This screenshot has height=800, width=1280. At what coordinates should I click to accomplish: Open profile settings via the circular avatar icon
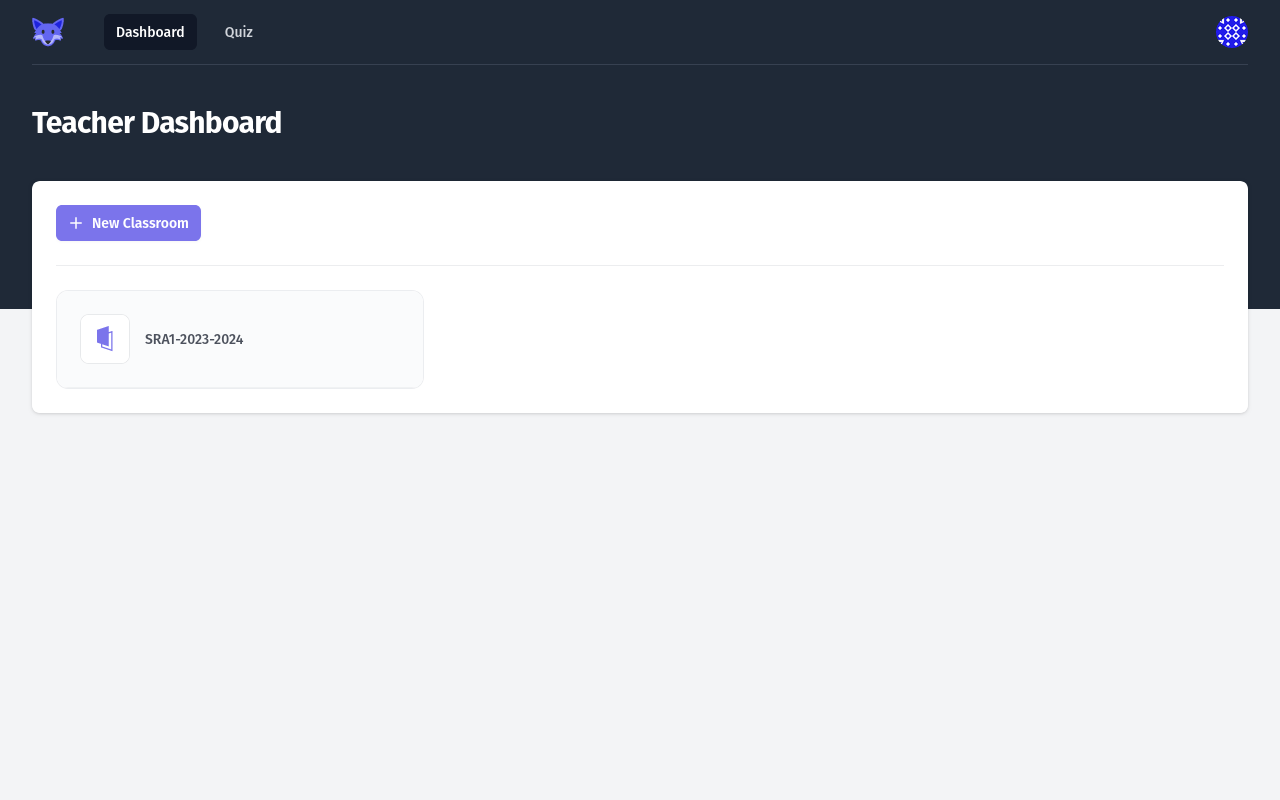point(1232,31)
